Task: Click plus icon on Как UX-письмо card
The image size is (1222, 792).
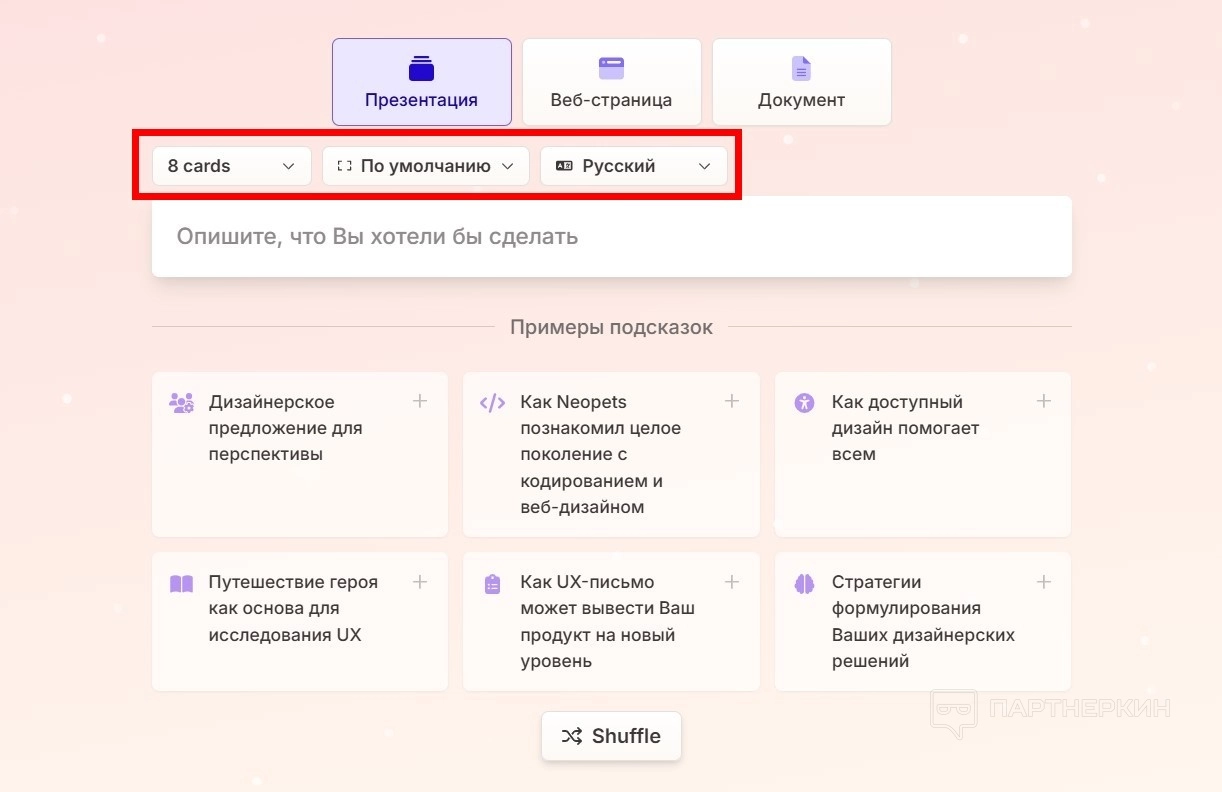Action: 732,581
